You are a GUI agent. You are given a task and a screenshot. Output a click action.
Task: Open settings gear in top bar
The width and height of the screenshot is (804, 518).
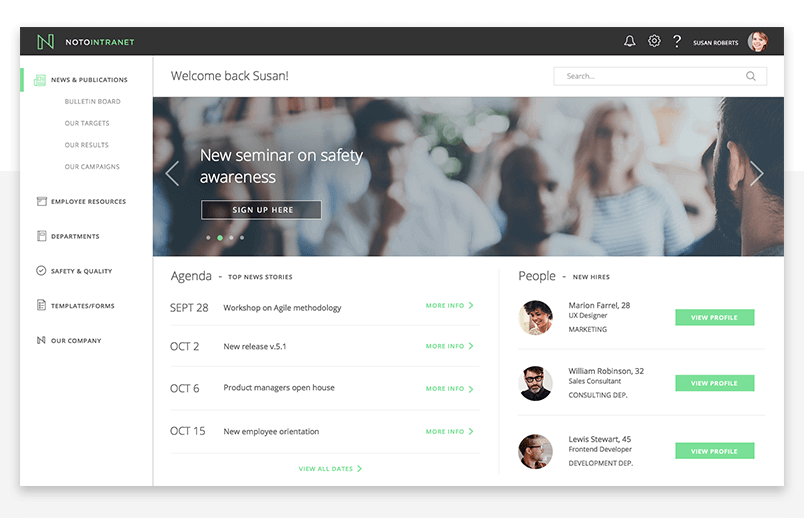pos(654,41)
